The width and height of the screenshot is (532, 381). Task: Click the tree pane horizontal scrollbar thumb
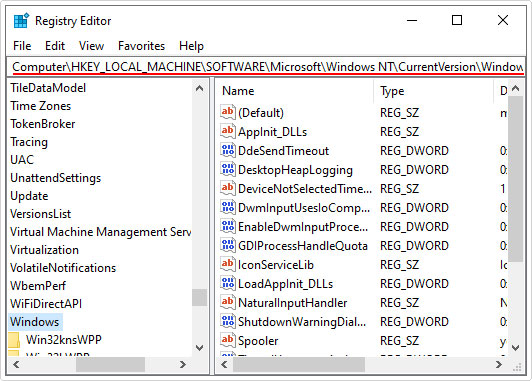(x=110, y=364)
